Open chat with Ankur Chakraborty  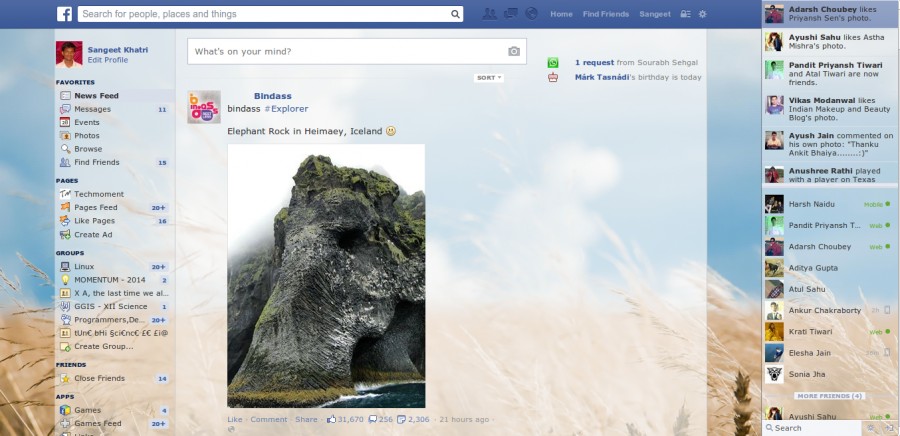(829, 310)
